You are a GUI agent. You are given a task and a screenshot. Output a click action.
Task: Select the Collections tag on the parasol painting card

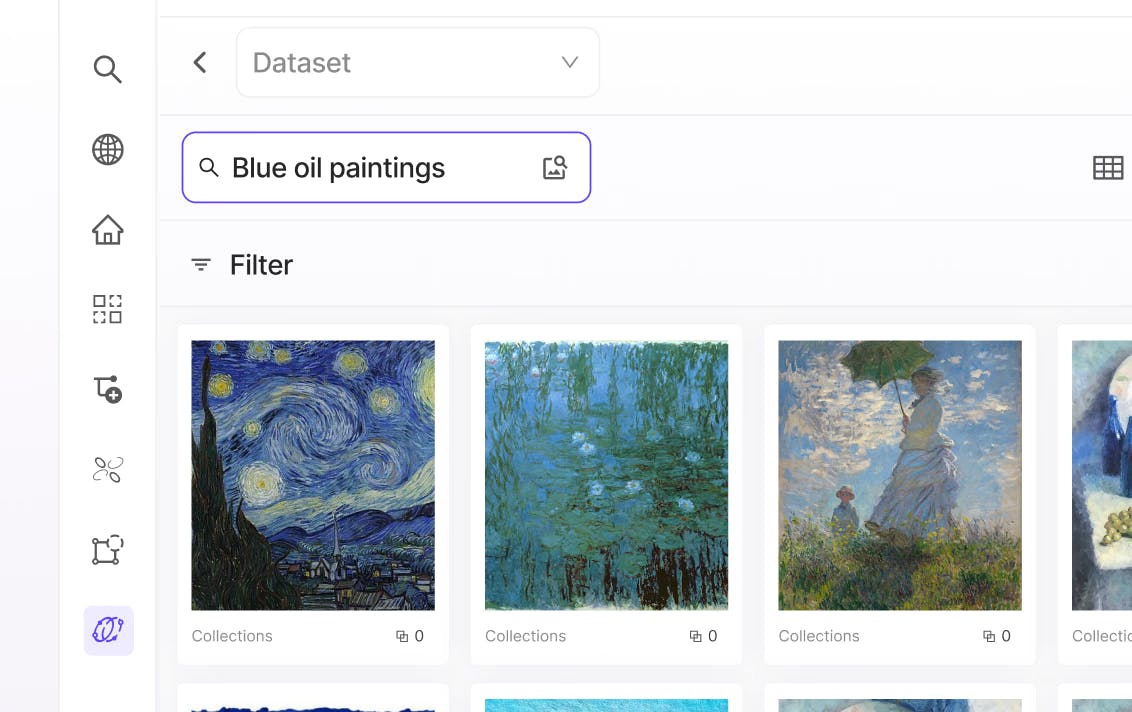(x=819, y=636)
